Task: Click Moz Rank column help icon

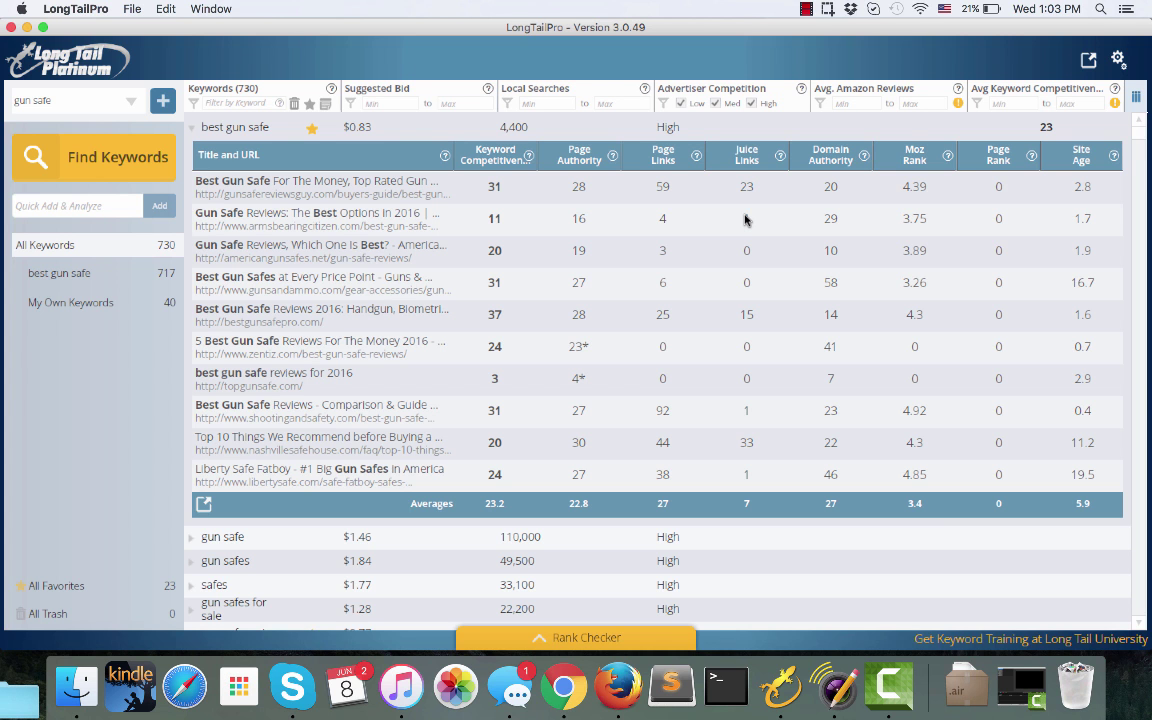Action: pos(948,156)
